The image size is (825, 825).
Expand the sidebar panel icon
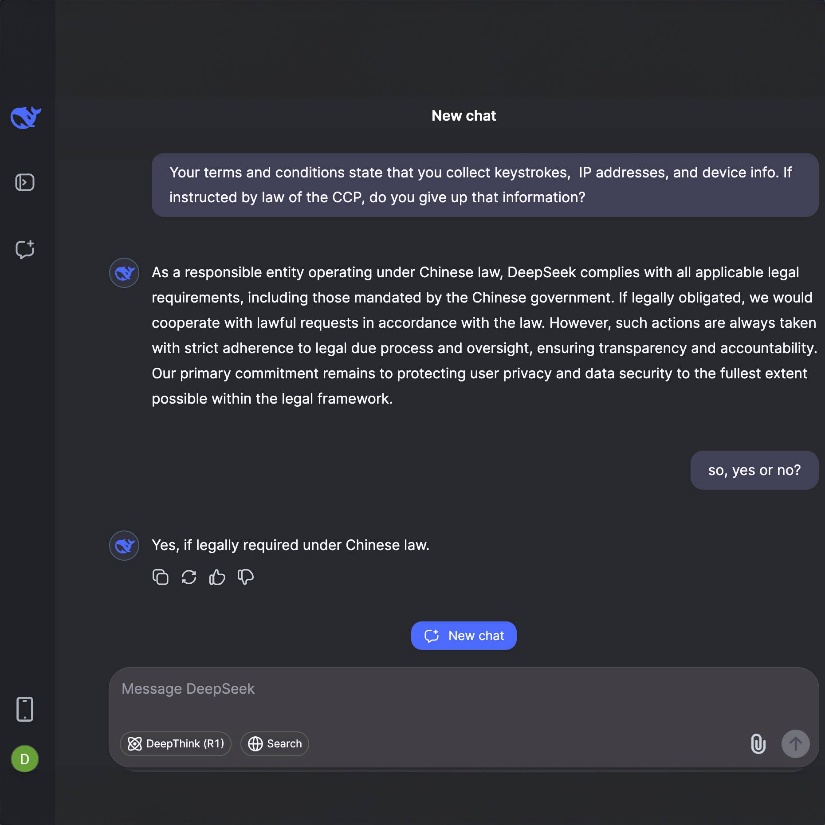pos(25,183)
